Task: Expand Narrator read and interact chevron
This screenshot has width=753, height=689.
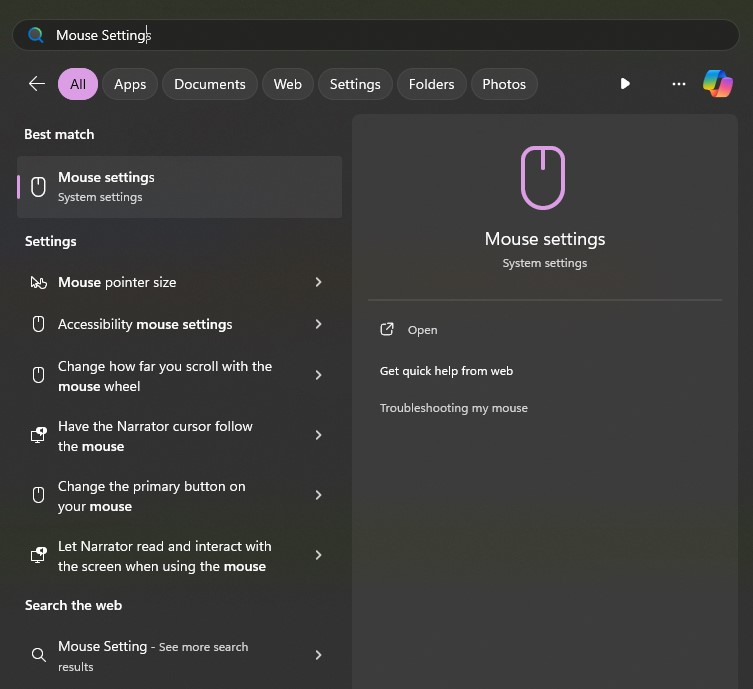Action: (318, 555)
